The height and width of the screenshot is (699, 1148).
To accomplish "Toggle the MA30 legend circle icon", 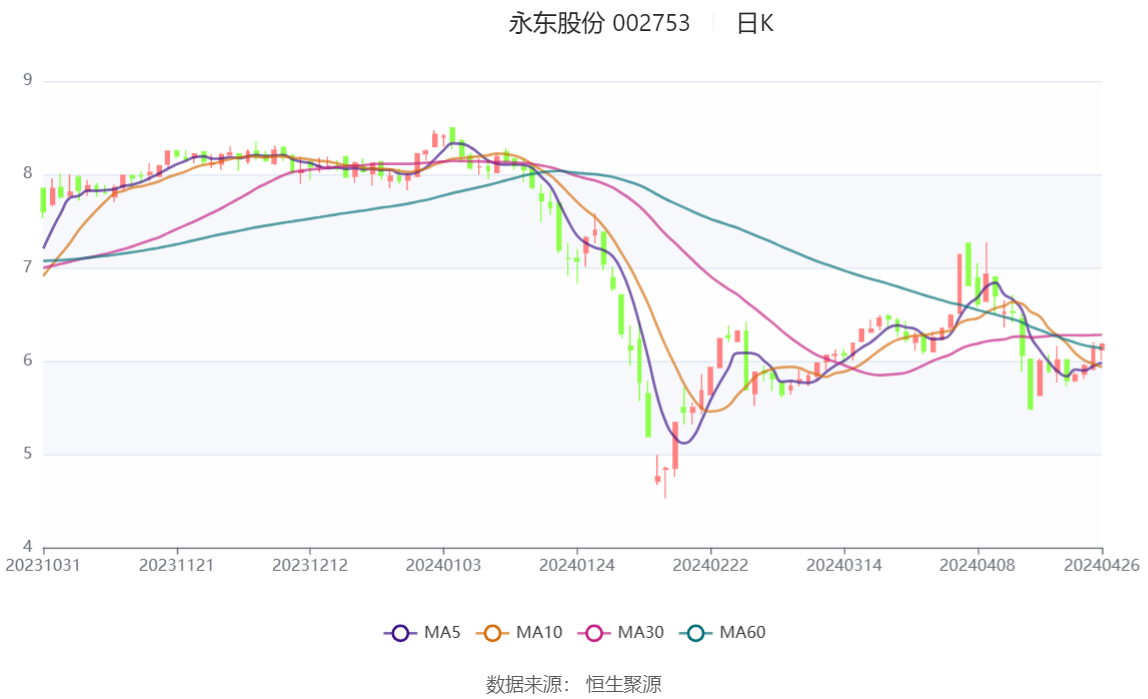I will pyautogui.click(x=594, y=633).
